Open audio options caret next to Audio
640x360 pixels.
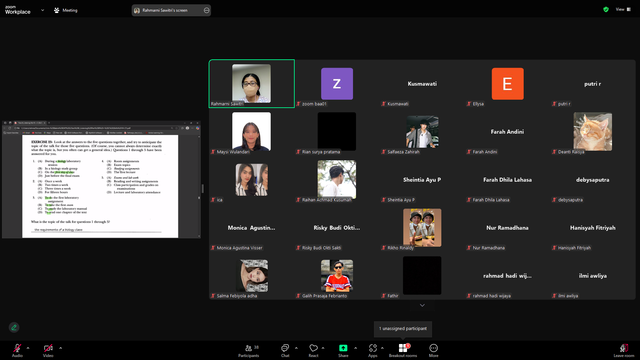pyautogui.click(x=28, y=348)
